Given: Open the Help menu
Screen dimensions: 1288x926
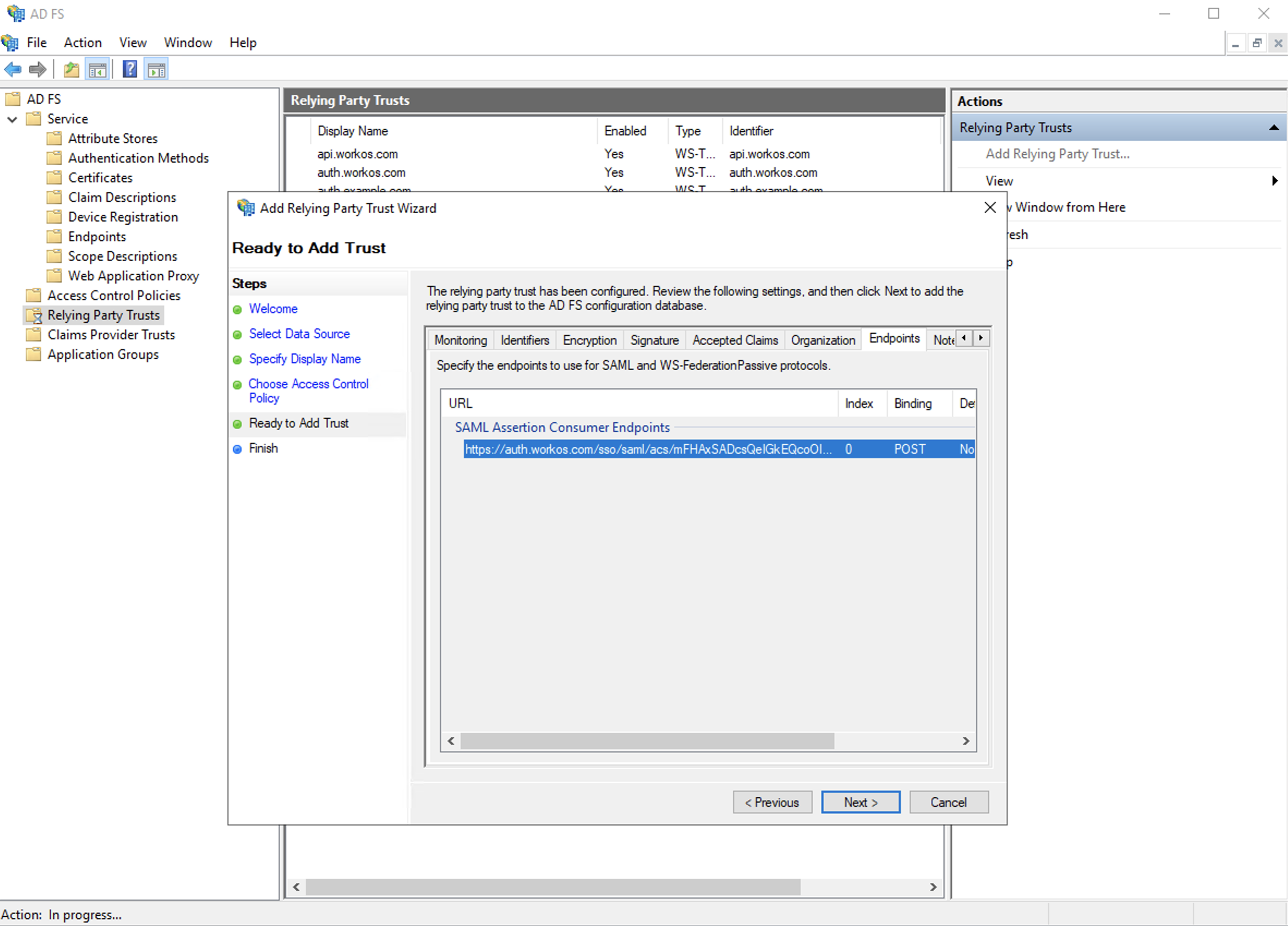Looking at the screenshot, I should (243, 43).
